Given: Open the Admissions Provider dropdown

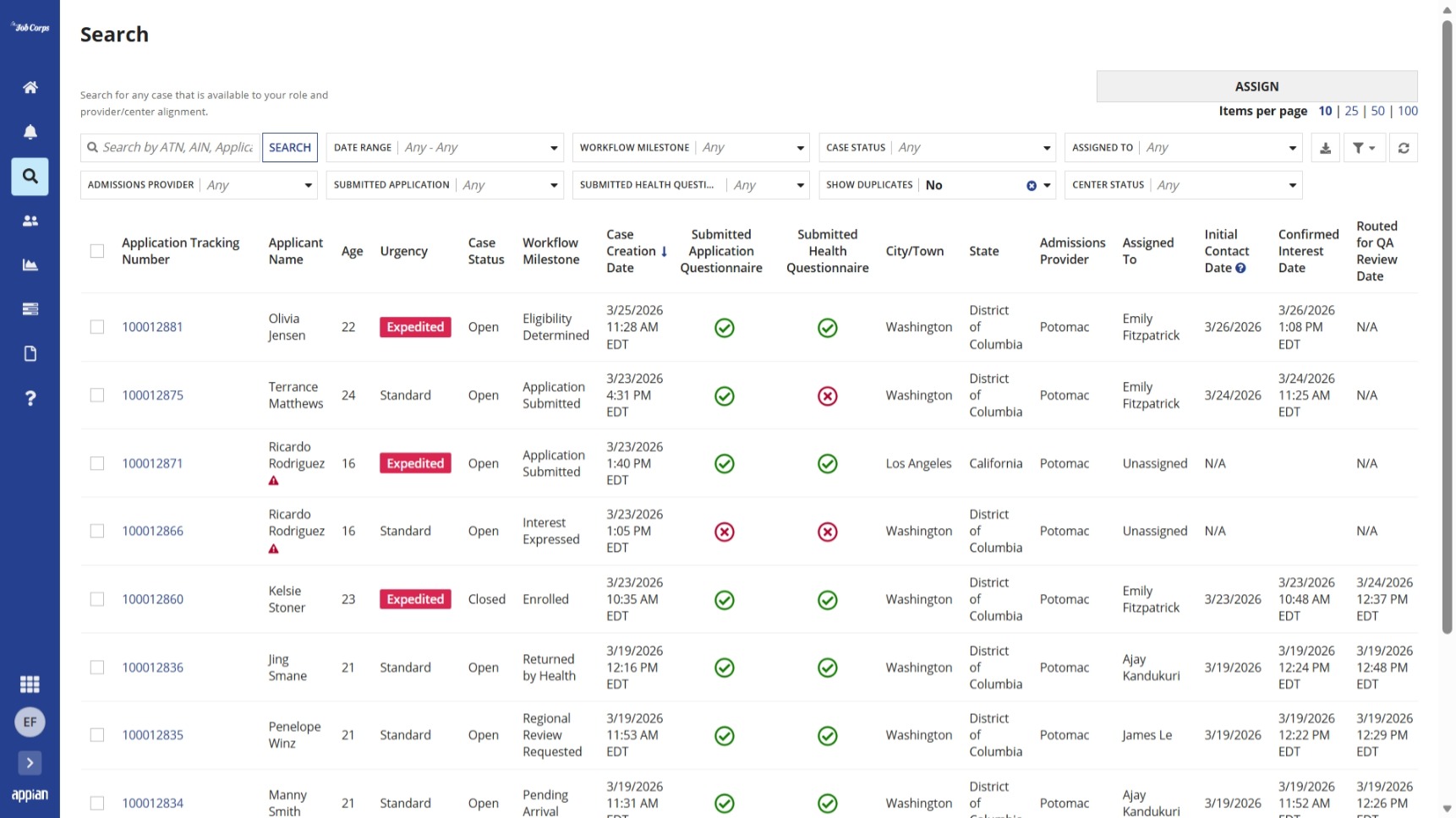Looking at the screenshot, I should [199, 185].
